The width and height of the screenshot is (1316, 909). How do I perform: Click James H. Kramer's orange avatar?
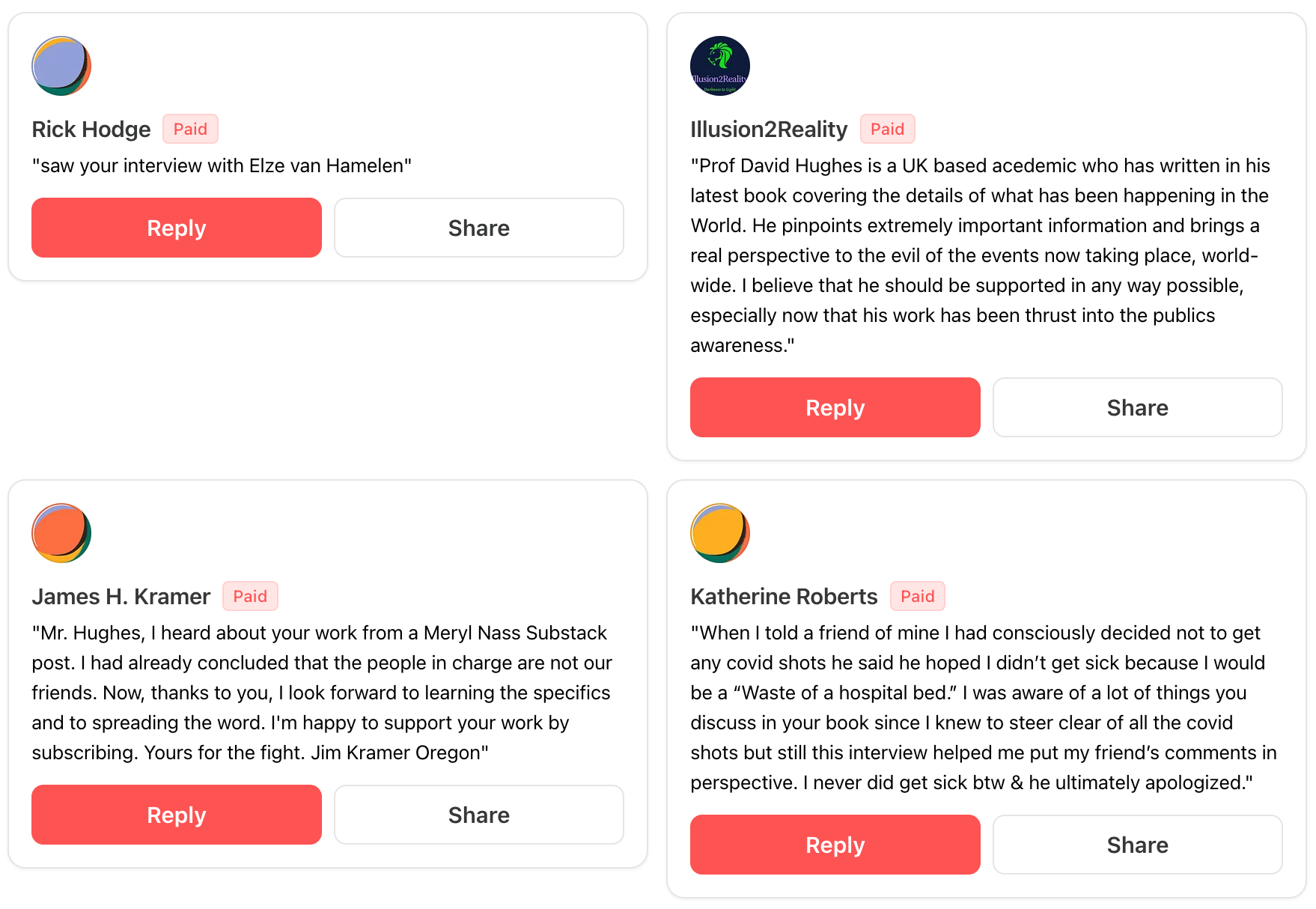(61, 533)
